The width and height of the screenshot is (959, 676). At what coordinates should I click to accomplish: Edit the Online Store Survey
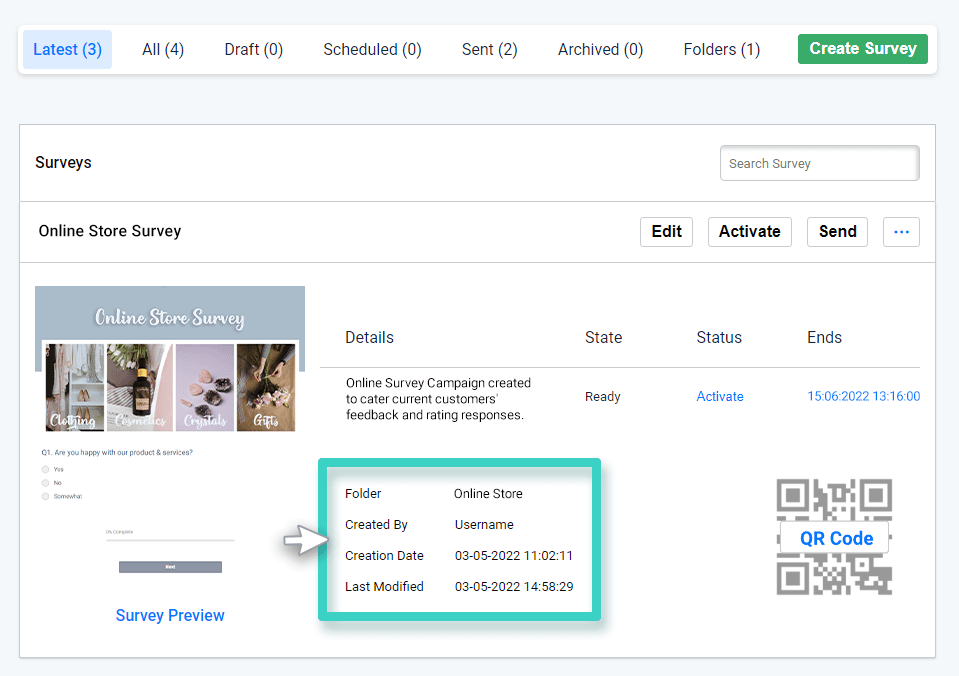coord(665,231)
